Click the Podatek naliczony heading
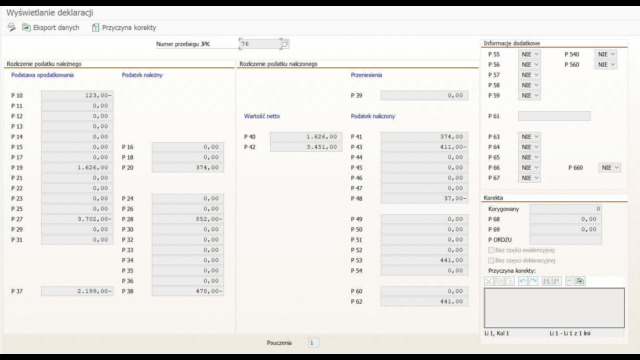 click(373, 116)
